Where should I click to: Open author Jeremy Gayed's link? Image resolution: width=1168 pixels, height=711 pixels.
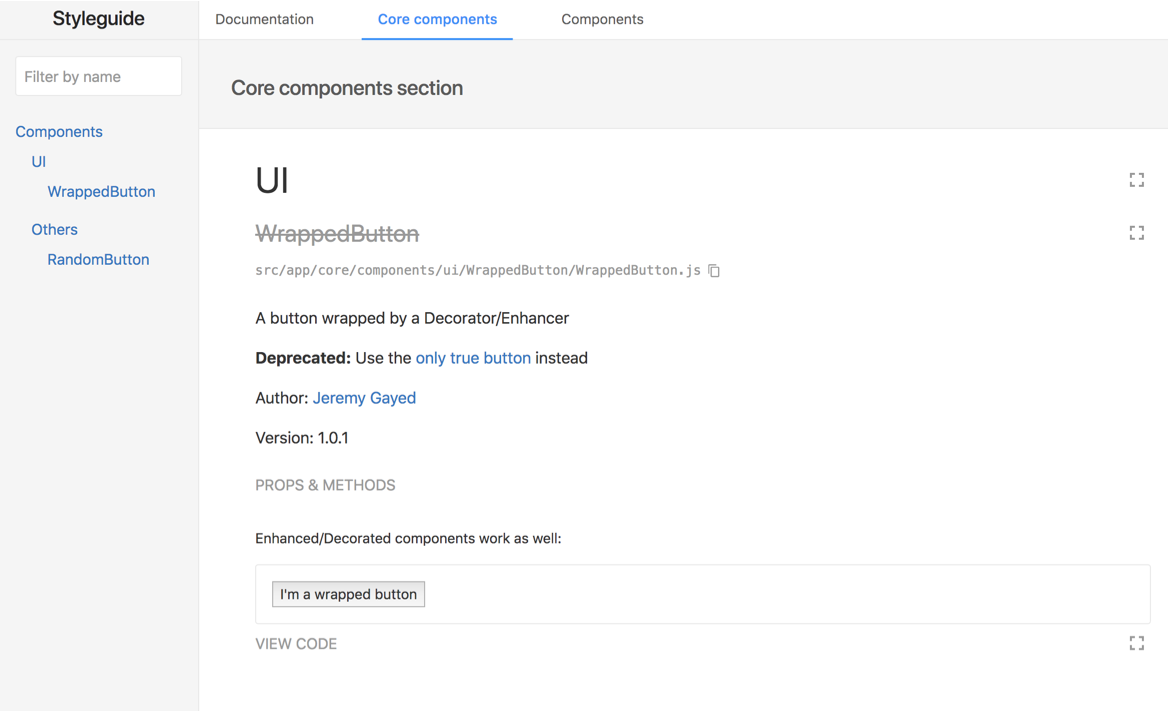[364, 398]
